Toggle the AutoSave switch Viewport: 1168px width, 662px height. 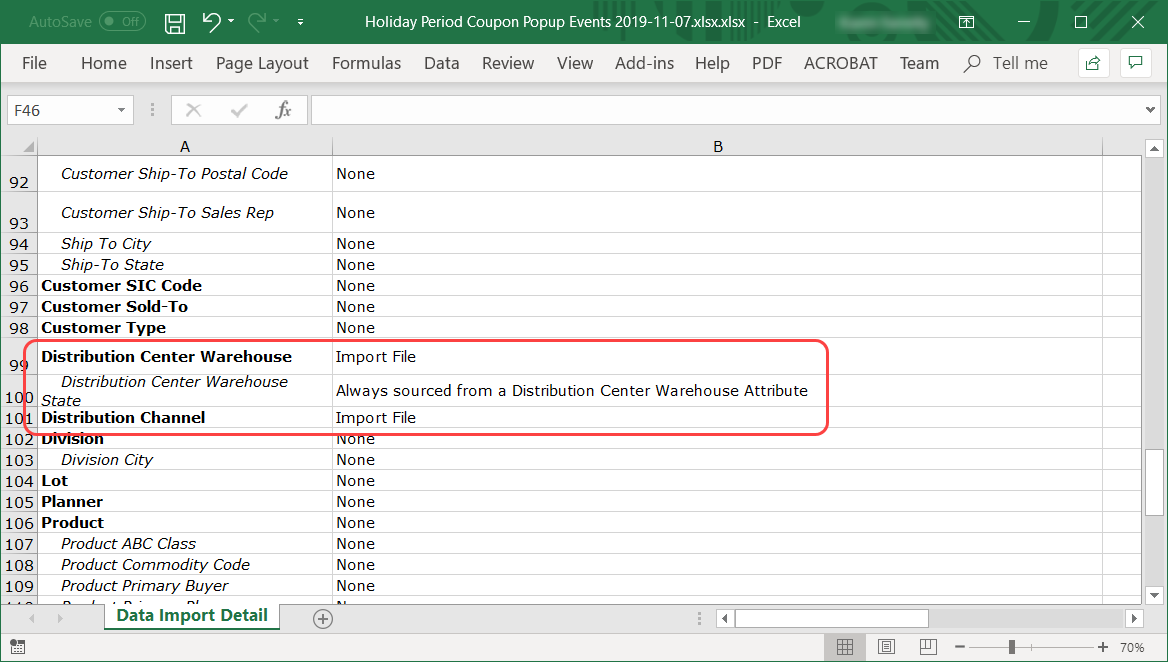pos(122,21)
